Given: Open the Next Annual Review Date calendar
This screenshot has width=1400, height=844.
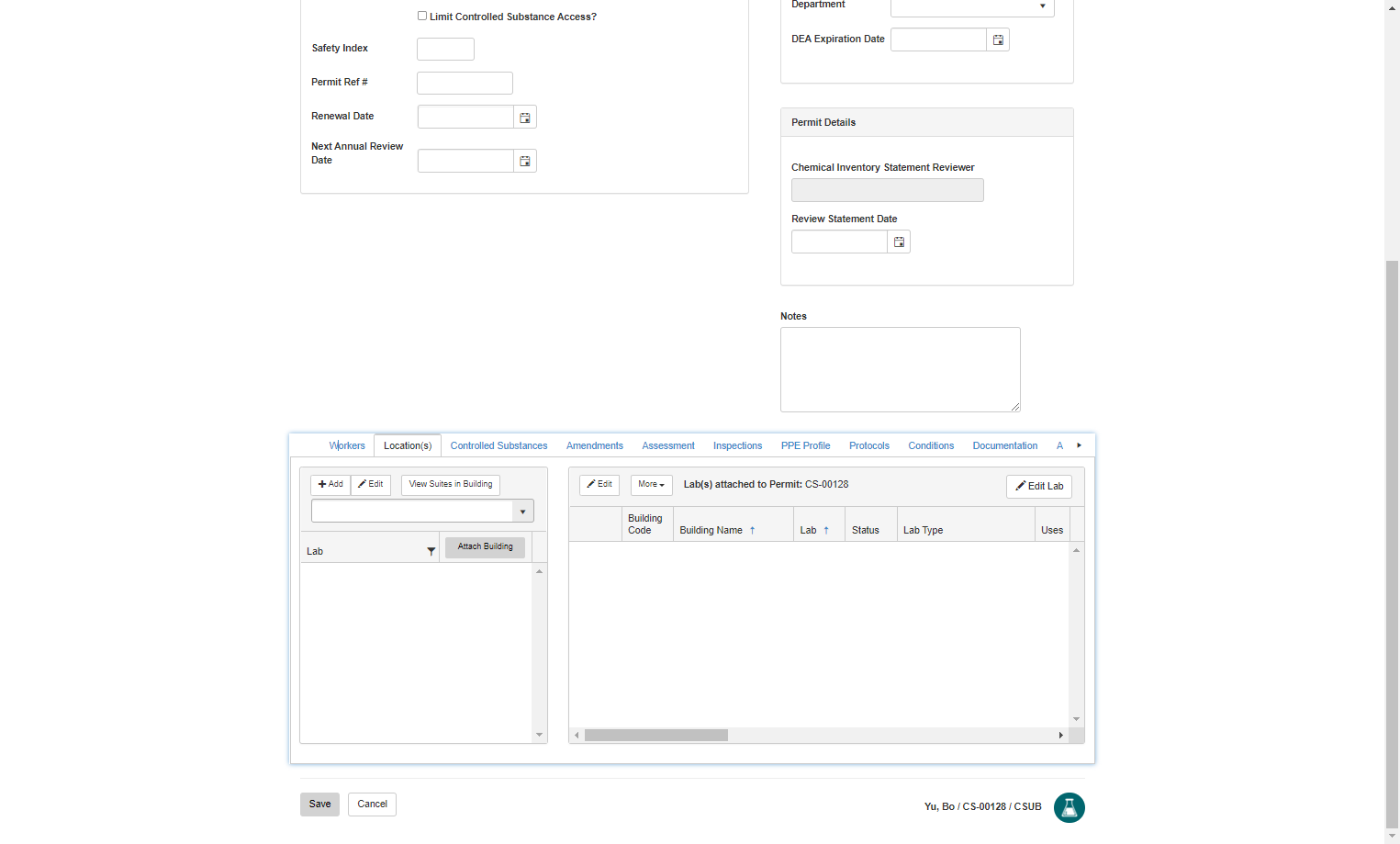Looking at the screenshot, I should [x=525, y=161].
